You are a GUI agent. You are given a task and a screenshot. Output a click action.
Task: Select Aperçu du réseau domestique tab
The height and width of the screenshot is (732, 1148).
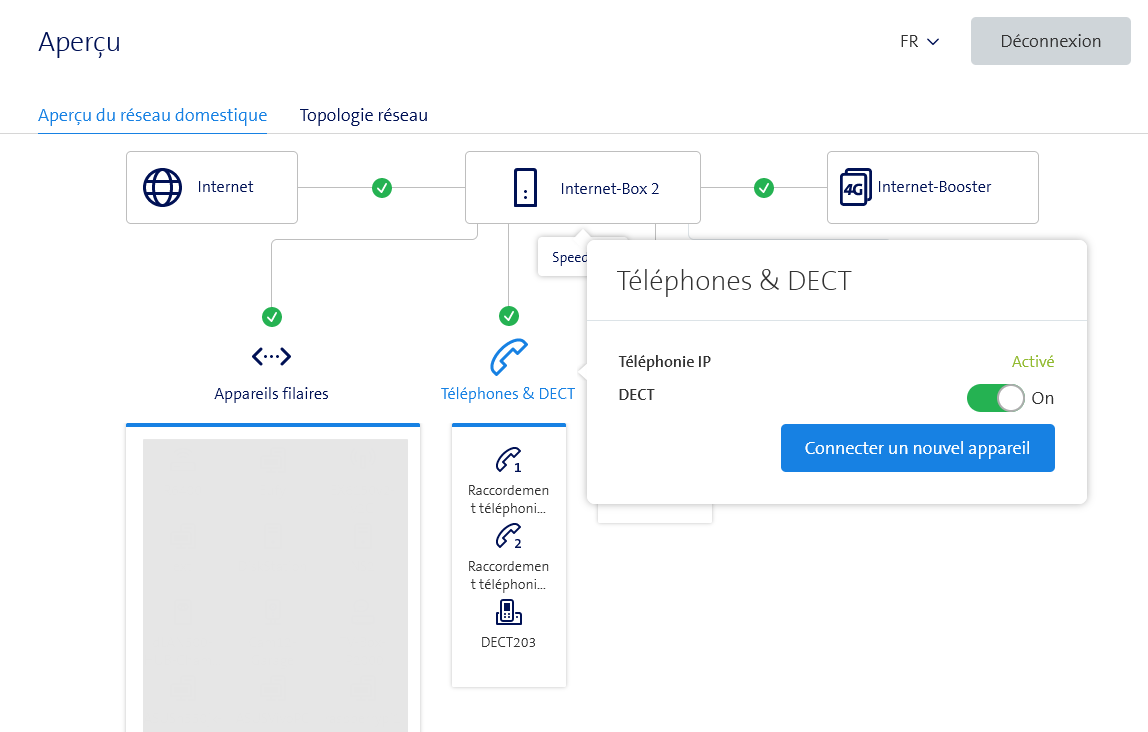pyautogui.click(x=152, y=115)
